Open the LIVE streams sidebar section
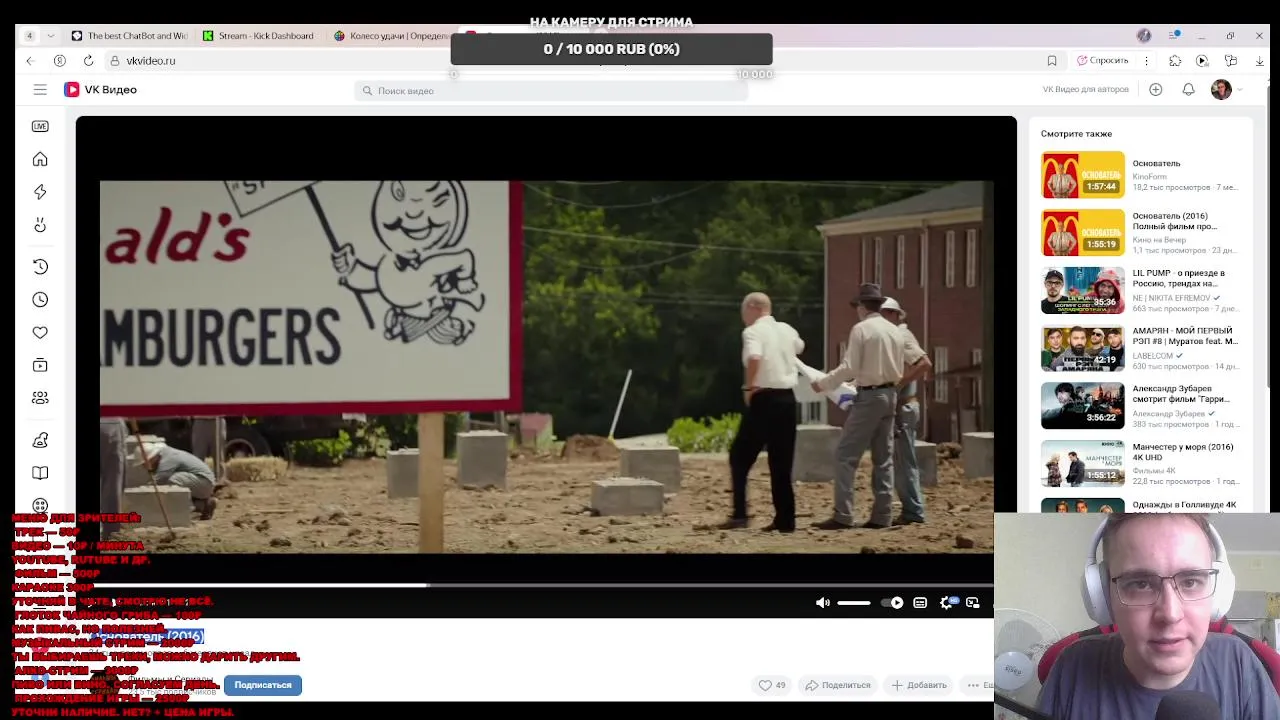Viewport: 1280px width, 720px height. click(x=40, y=126)
